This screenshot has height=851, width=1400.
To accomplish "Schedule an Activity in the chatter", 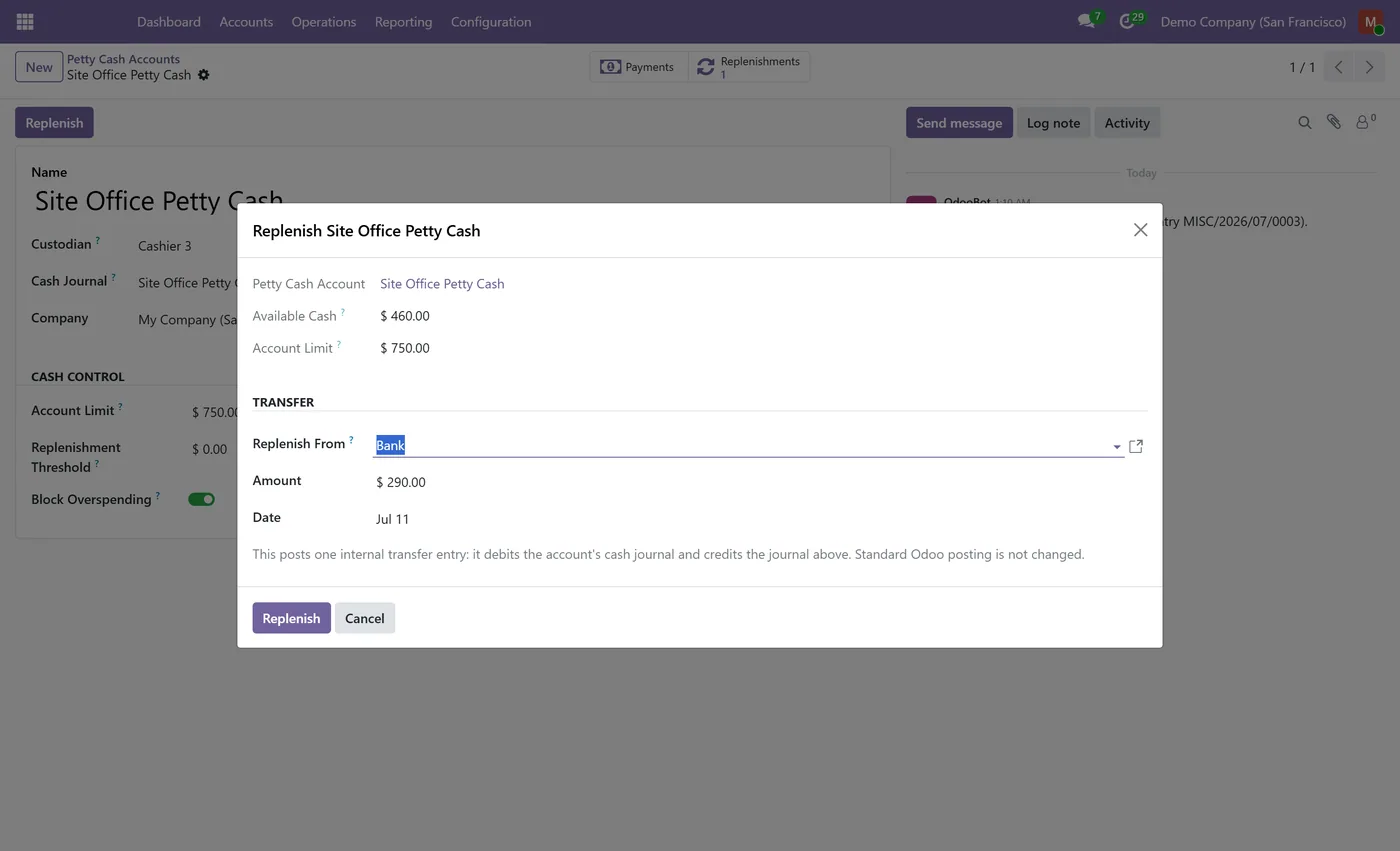I will [1127, 123].
